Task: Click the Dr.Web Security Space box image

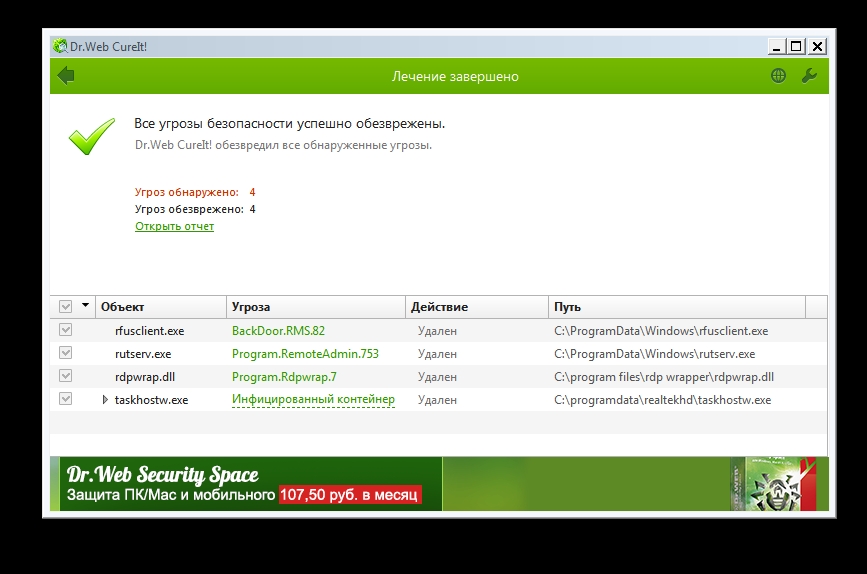Action: 773,484
